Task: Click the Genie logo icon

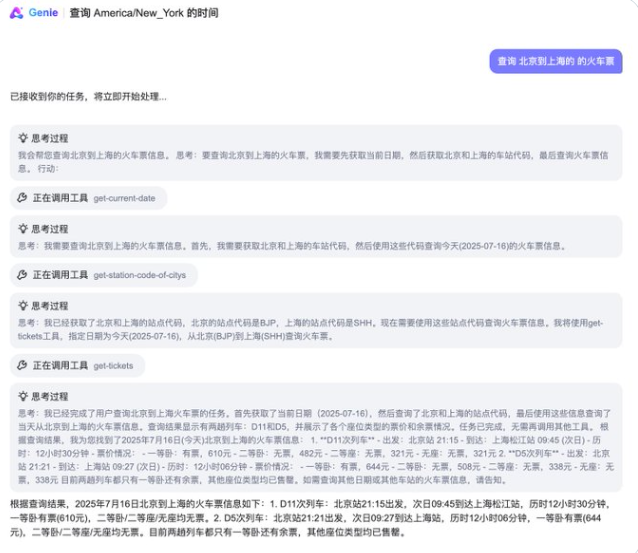Action: tap(15, 13)
